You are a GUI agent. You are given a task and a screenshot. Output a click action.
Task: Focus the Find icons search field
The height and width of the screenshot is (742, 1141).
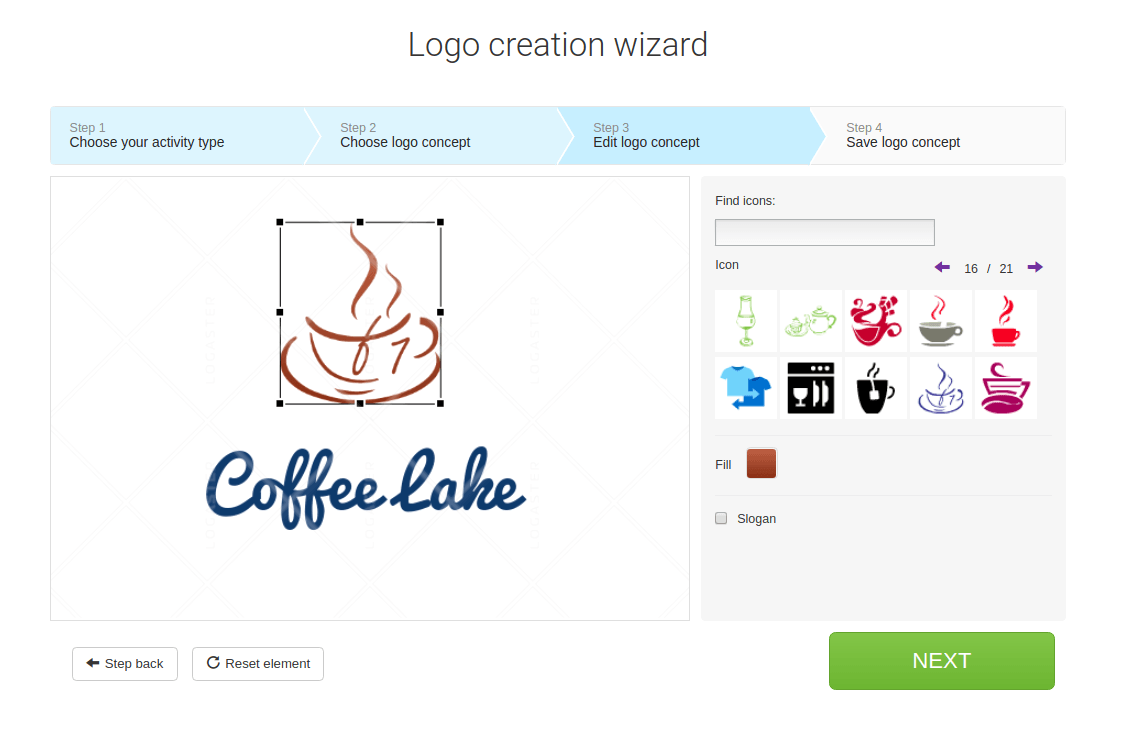(824, 233)
